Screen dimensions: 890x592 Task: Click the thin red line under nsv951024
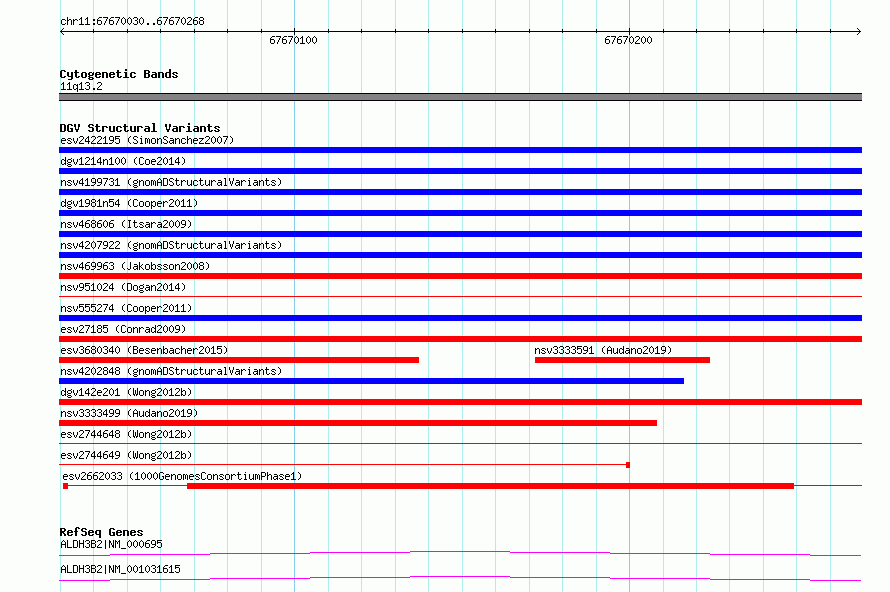[460, 296]
